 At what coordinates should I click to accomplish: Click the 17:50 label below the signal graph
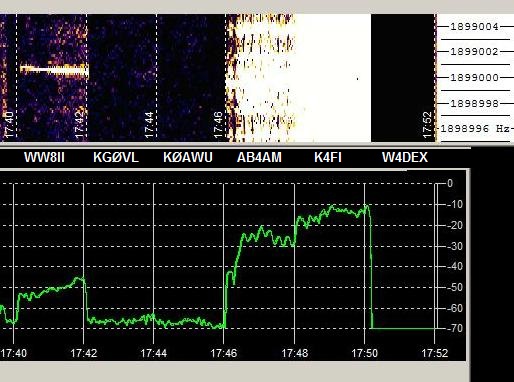(x=365, y=353)
